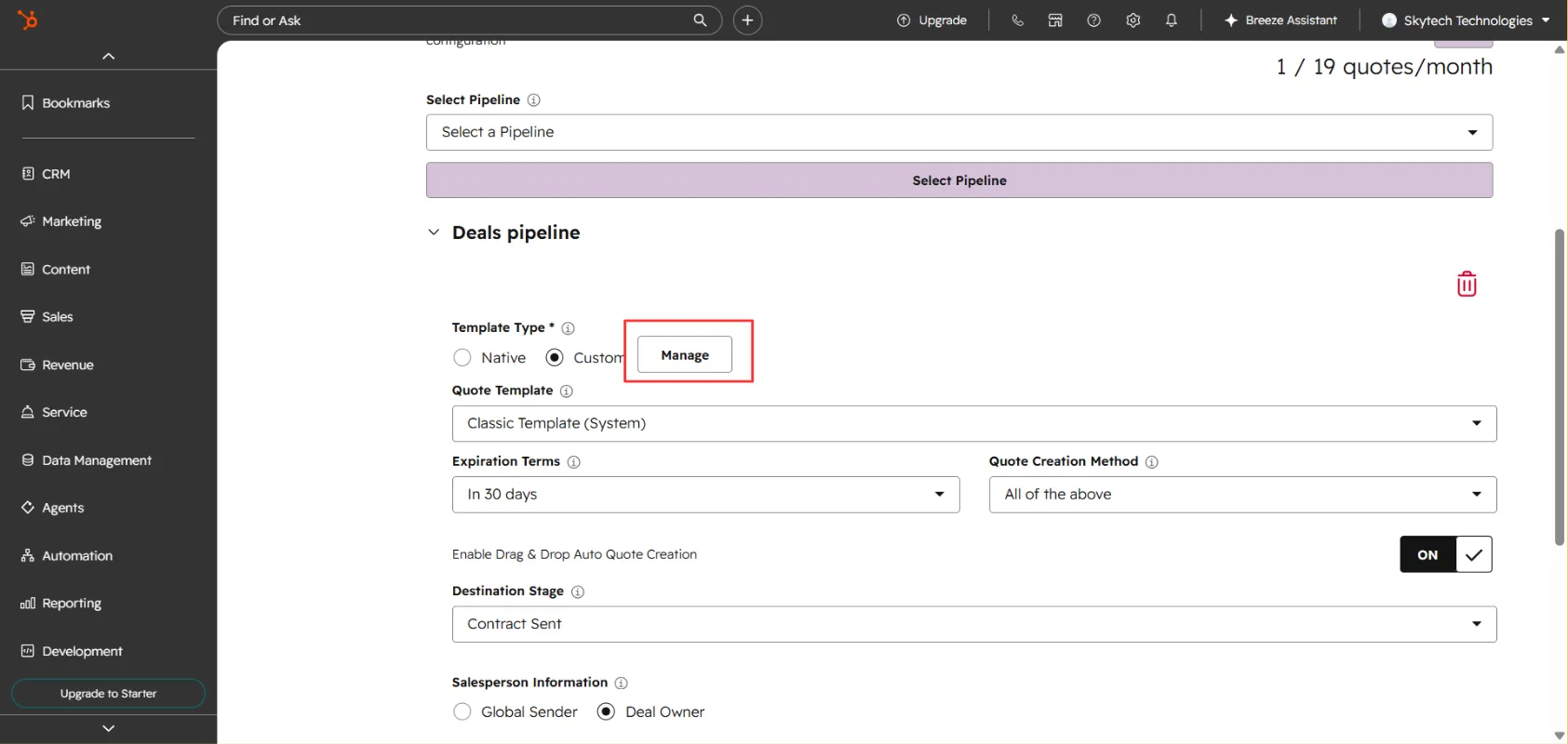The width and height of the screenshot is (1568, 744).
Task: Show info for Quote Template label
Action: [x=566, y=392]
